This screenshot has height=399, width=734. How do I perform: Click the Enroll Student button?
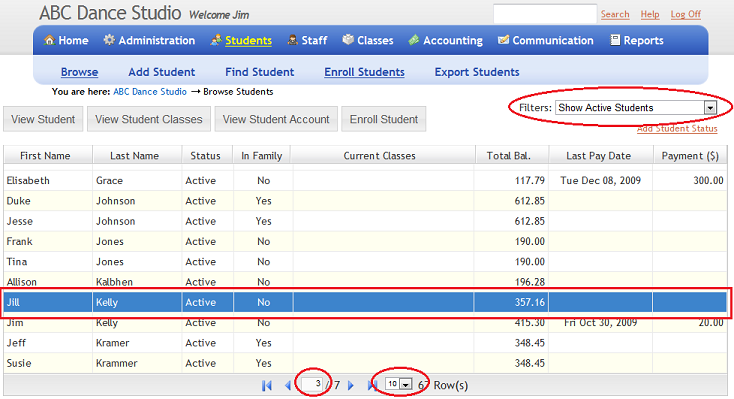tap(384, 119)
